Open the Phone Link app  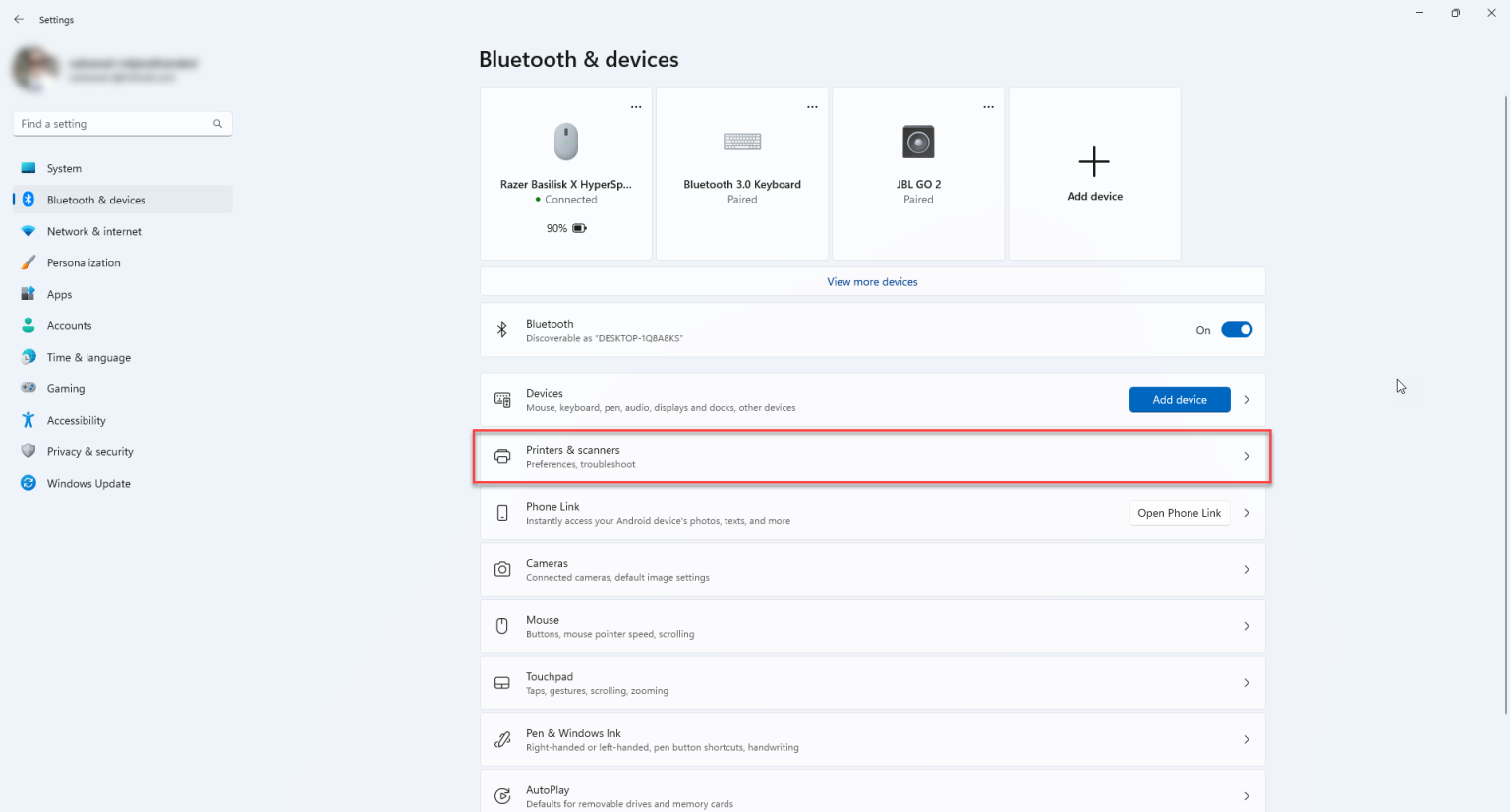pos(1179,512)
